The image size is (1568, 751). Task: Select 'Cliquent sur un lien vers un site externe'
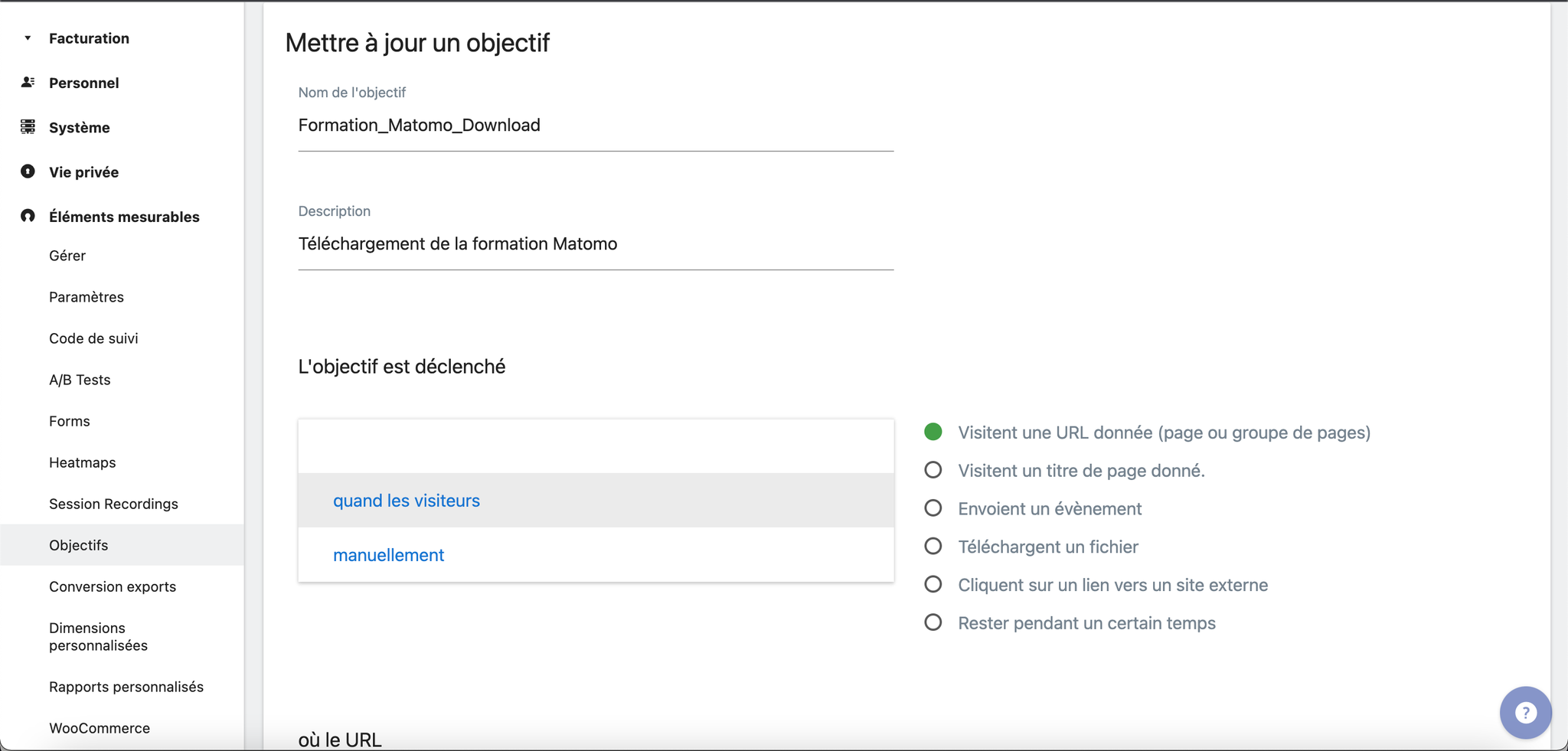point(933,585)
